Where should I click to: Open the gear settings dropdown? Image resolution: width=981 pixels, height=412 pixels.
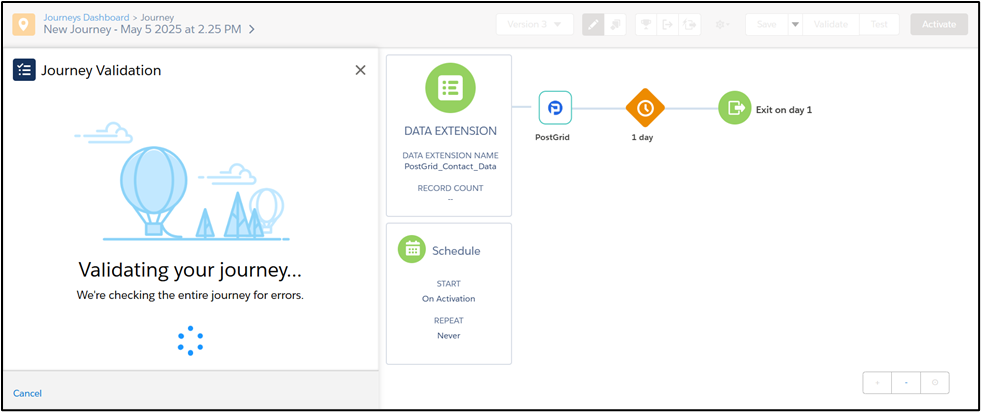click(723, 24)
